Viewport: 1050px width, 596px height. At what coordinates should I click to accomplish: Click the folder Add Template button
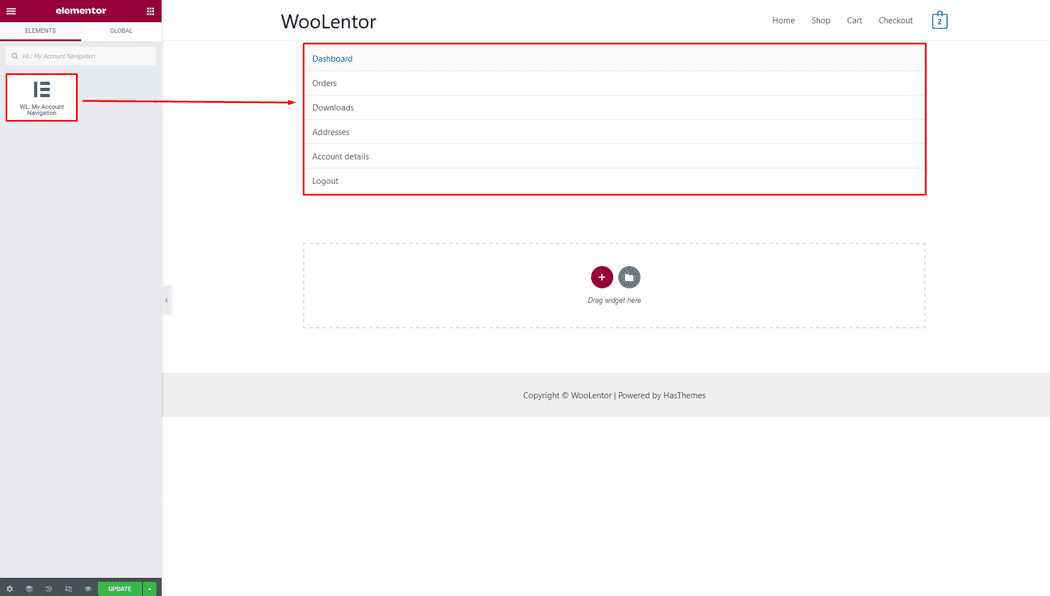[629, 277]
